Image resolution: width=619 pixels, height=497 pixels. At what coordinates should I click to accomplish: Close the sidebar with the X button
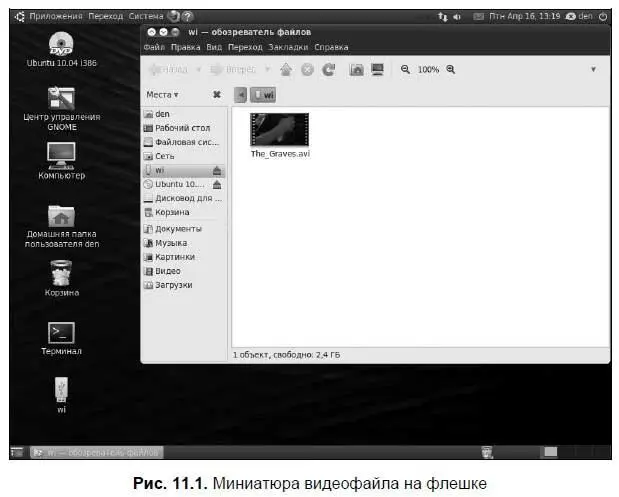216,95
